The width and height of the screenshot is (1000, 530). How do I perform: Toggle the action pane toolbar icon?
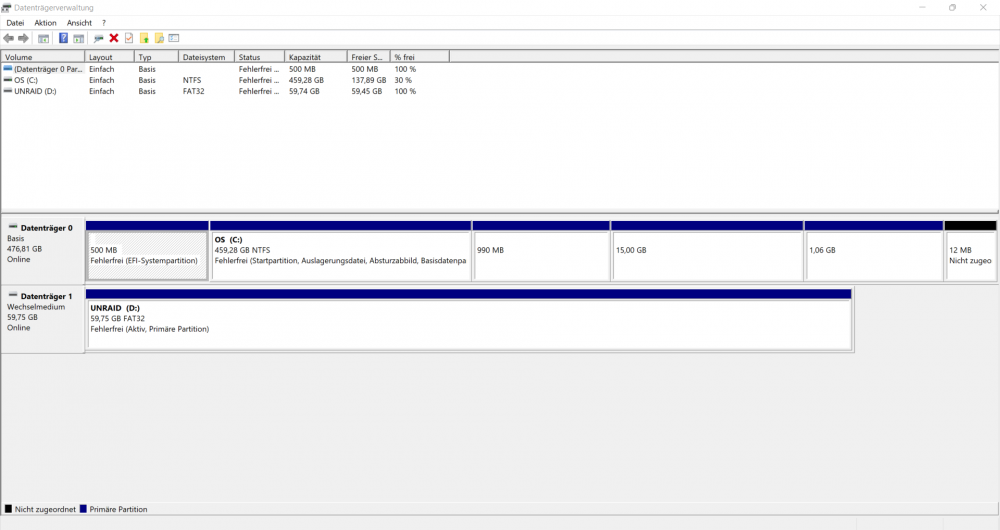78,38
